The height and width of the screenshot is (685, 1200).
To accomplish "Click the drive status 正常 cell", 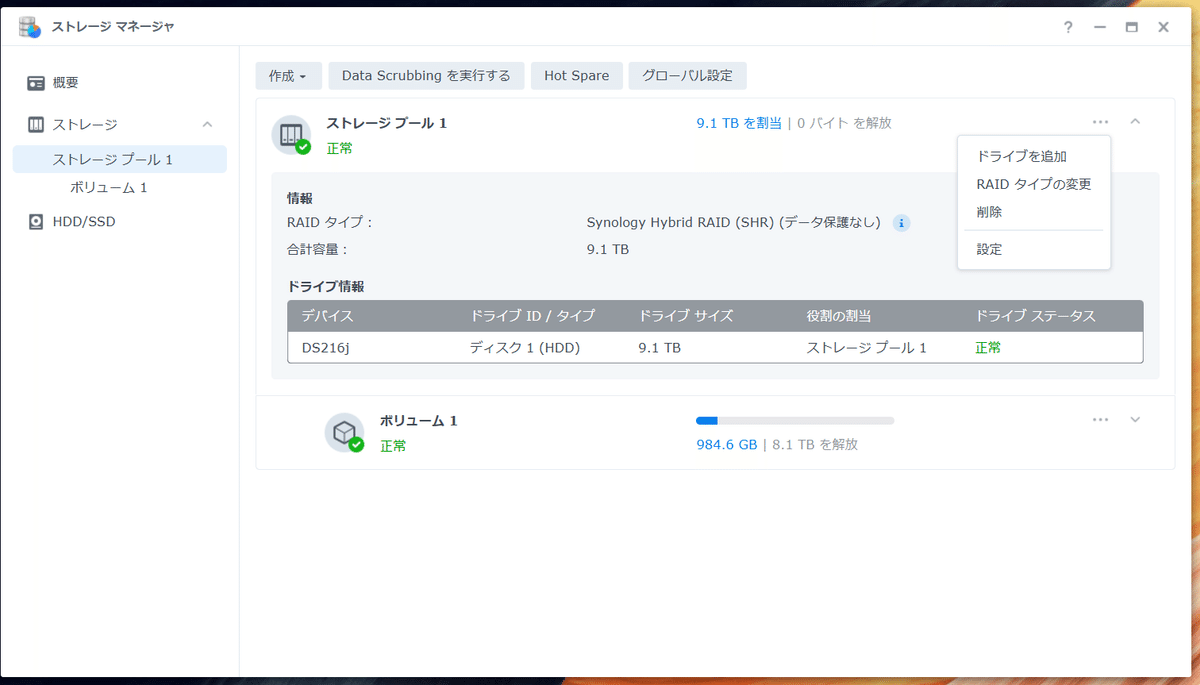I will coord(989,348).
